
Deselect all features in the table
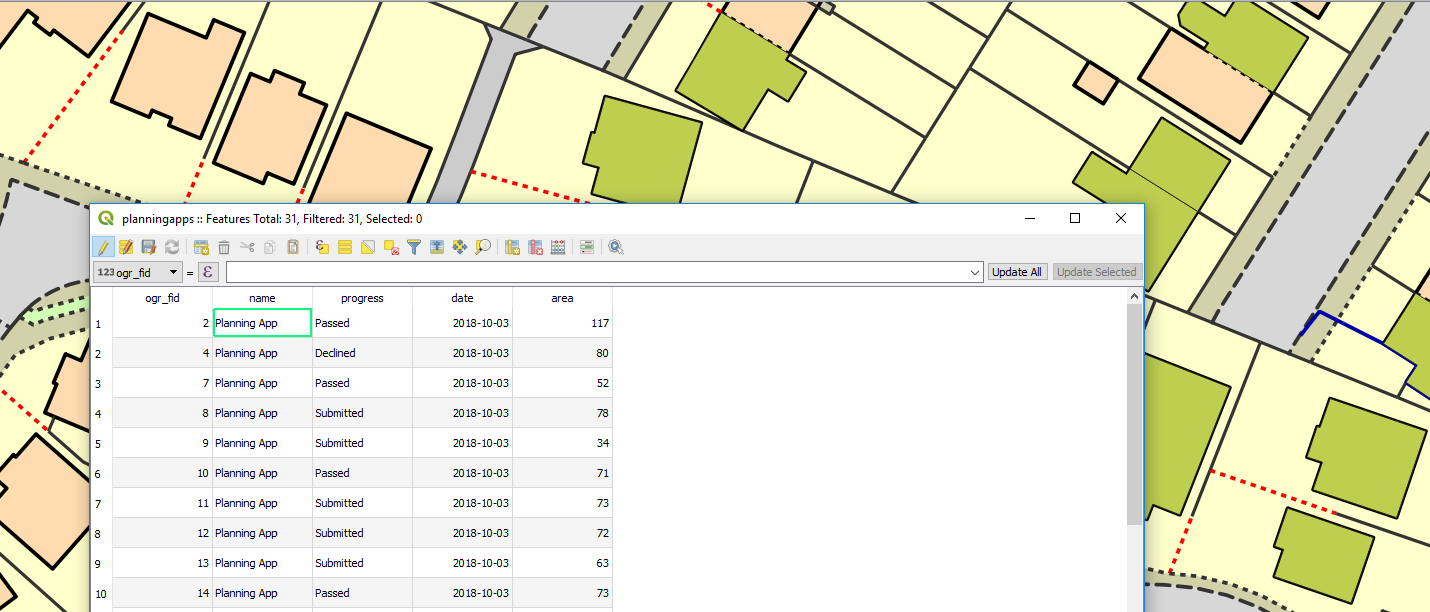(390, 247)
